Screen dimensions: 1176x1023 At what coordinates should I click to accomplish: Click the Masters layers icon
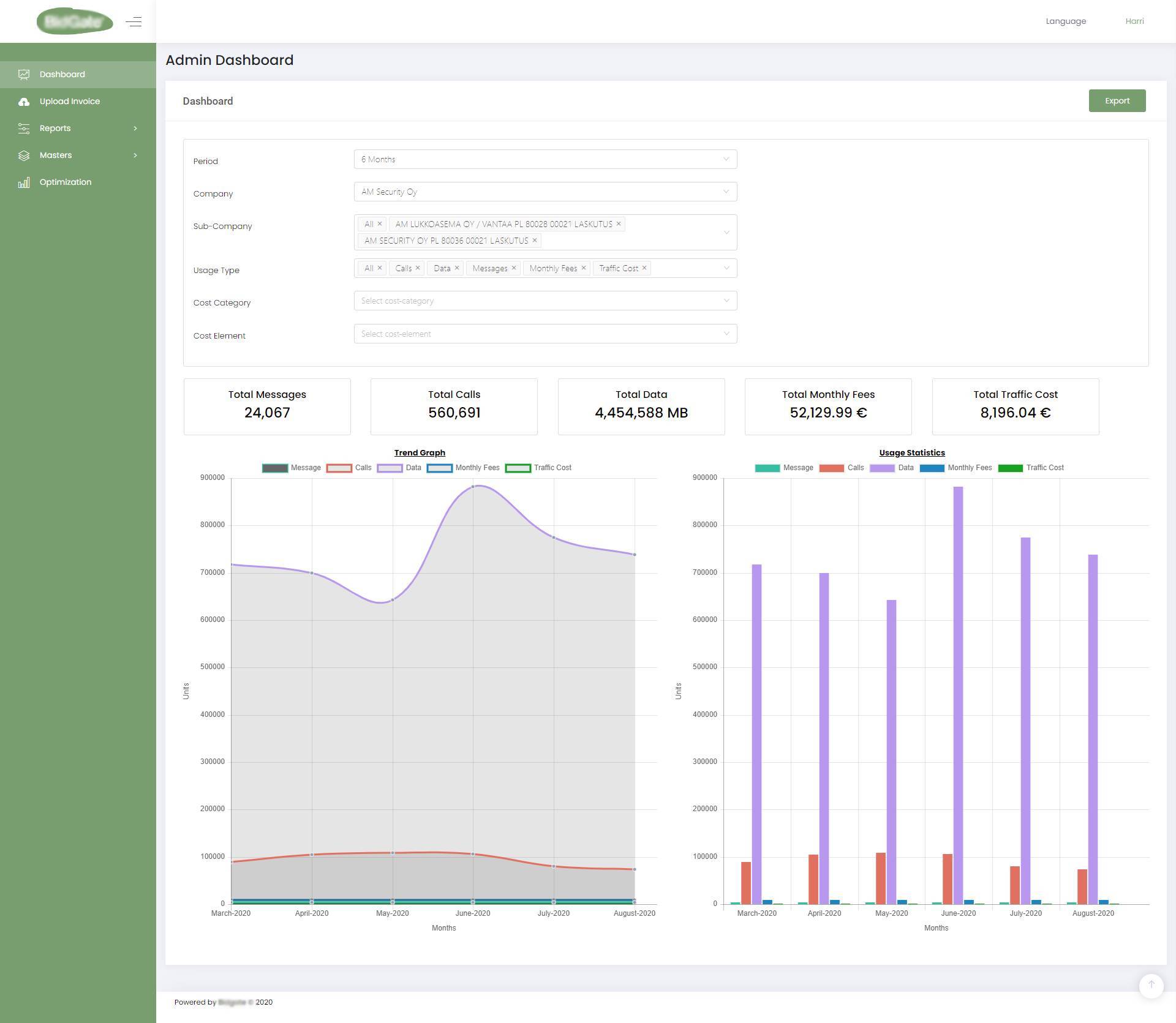point(24,156)
